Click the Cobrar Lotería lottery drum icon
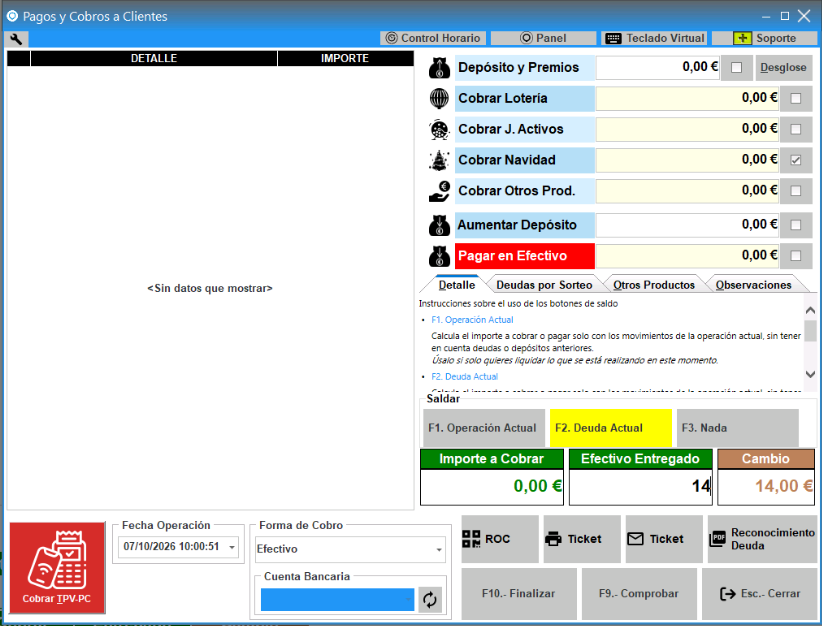Viewport: 822px width, 626px height. pyautogui.click(x=439, y=99)
